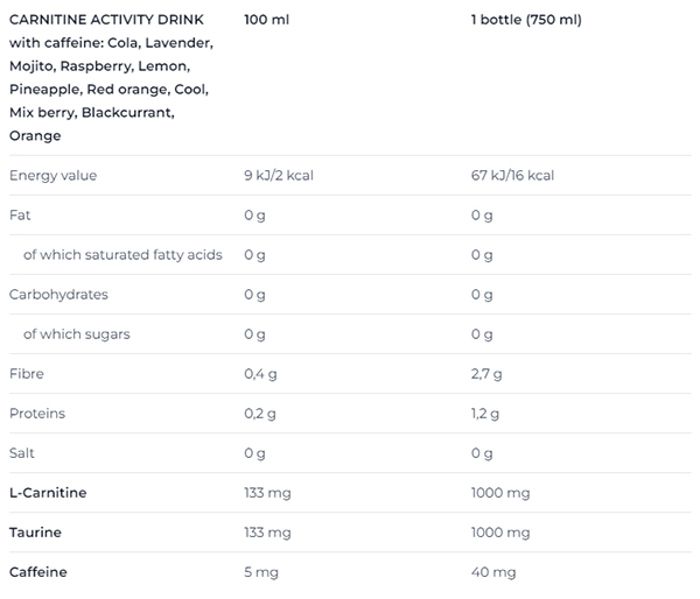Viewport: 700px width, 599px height.
Task: Click the Energy value row label
Action: click(53, 175)
